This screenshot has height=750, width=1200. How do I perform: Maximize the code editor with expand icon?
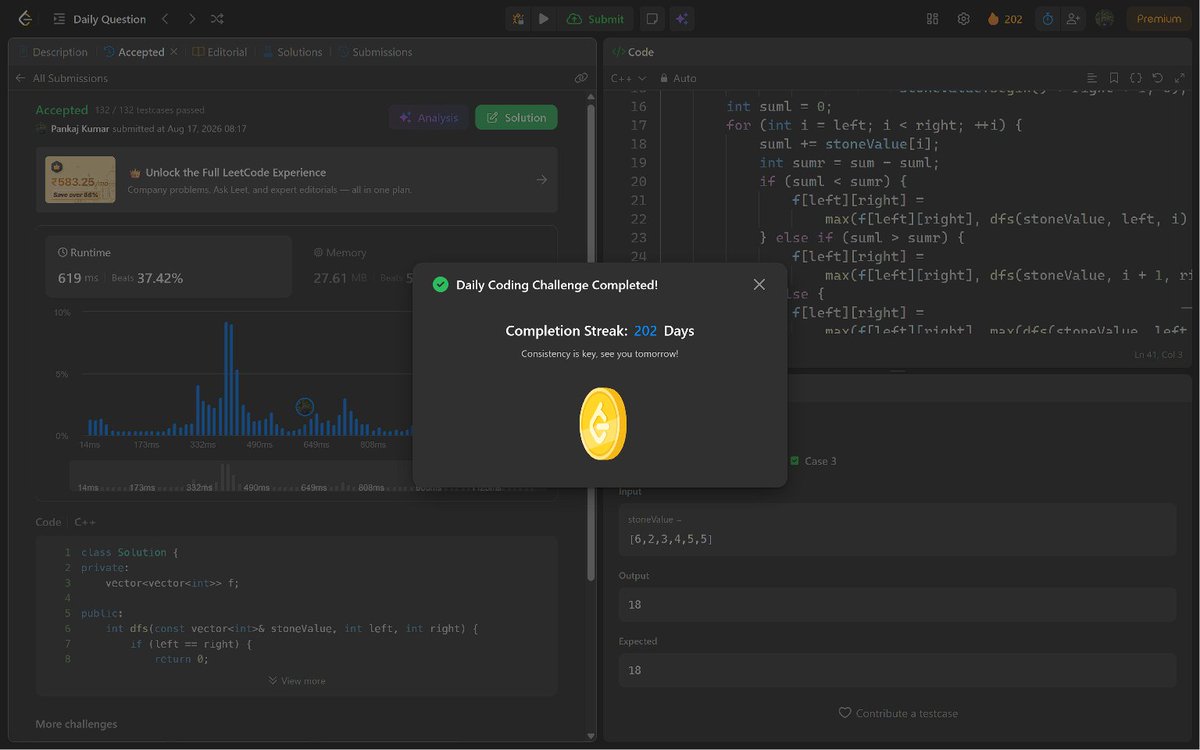(1179, 78)
